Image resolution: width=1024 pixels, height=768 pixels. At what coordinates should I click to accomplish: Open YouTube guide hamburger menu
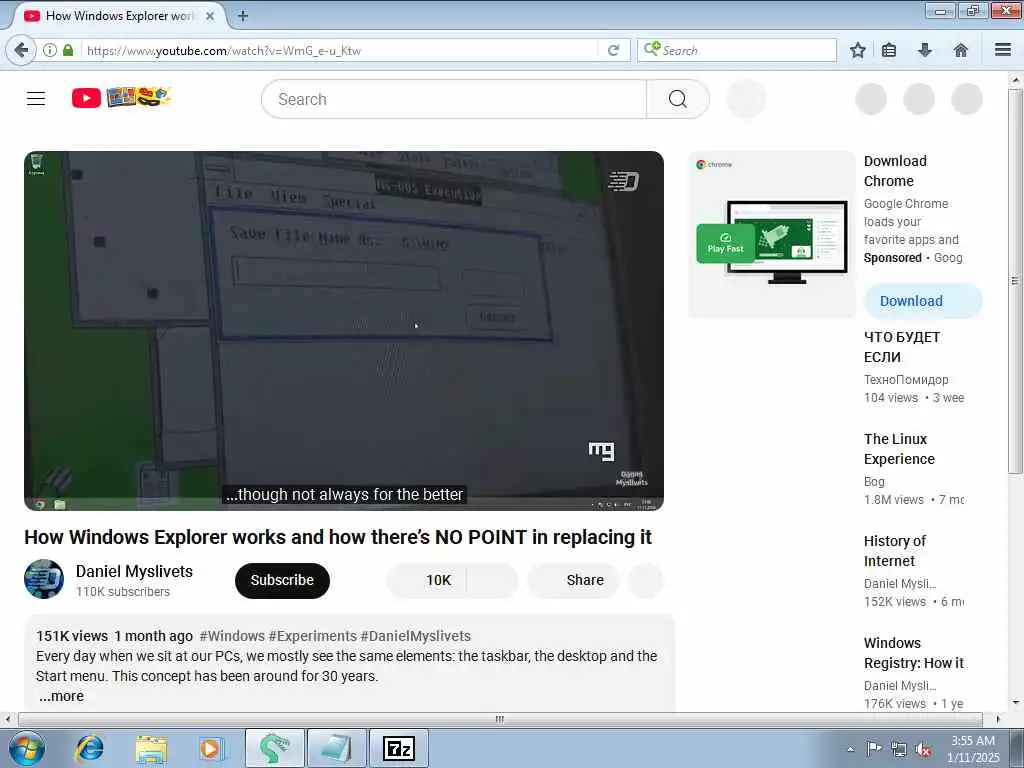click(x=36, y=99)
